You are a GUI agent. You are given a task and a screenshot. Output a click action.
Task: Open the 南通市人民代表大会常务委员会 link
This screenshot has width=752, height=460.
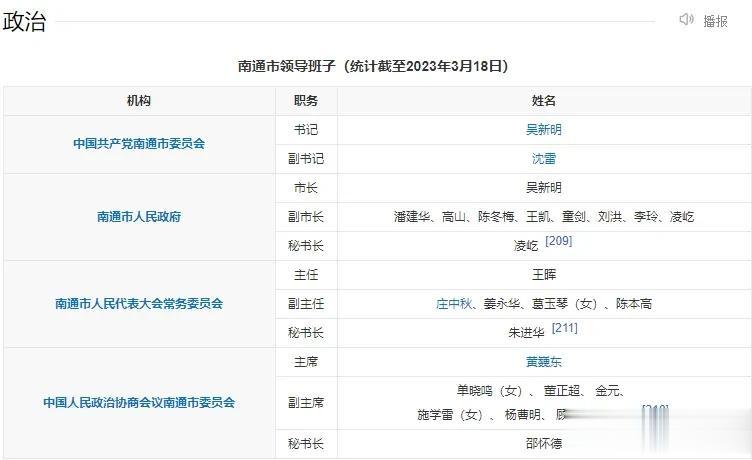point(139,304)
